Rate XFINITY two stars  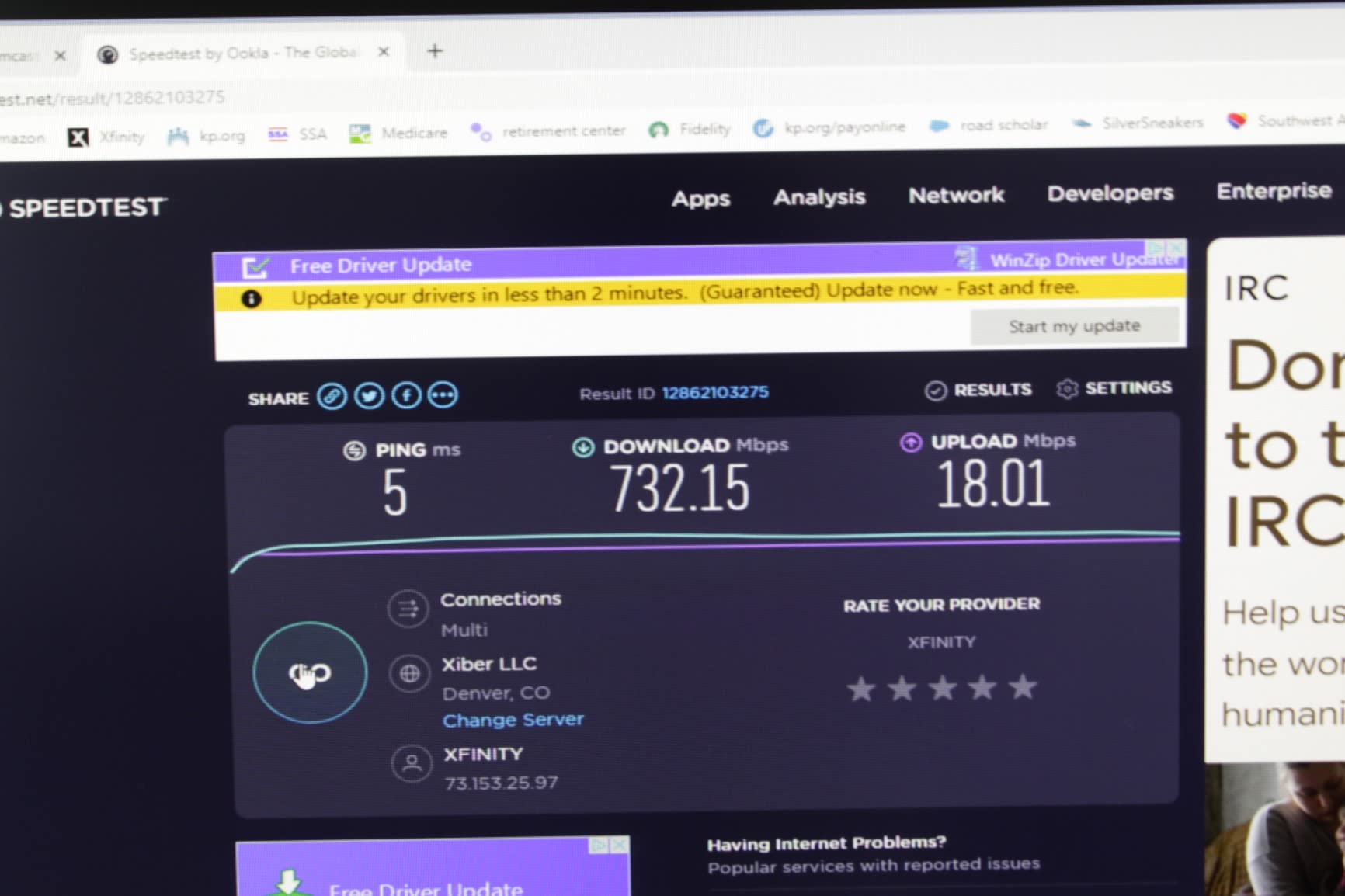(x=902, y=688)
